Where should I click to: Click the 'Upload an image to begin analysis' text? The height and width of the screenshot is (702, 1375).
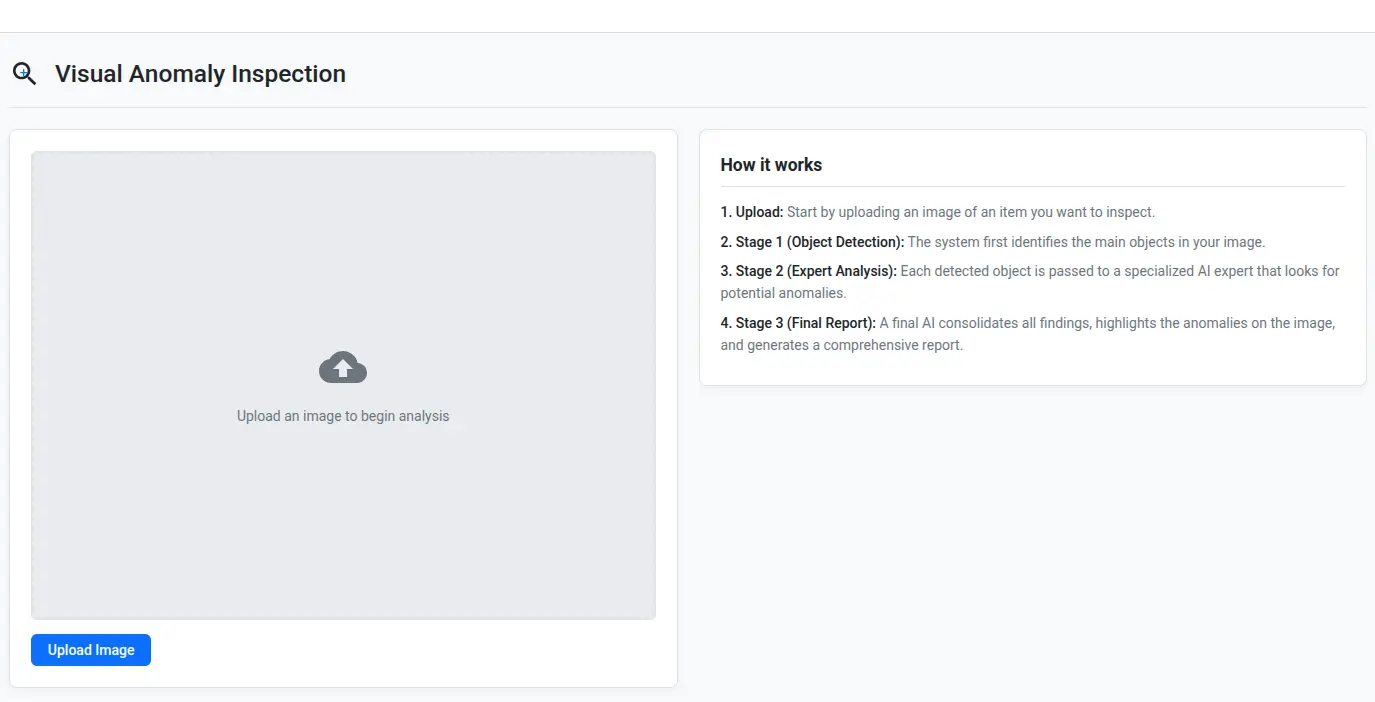tap(343, 415)
